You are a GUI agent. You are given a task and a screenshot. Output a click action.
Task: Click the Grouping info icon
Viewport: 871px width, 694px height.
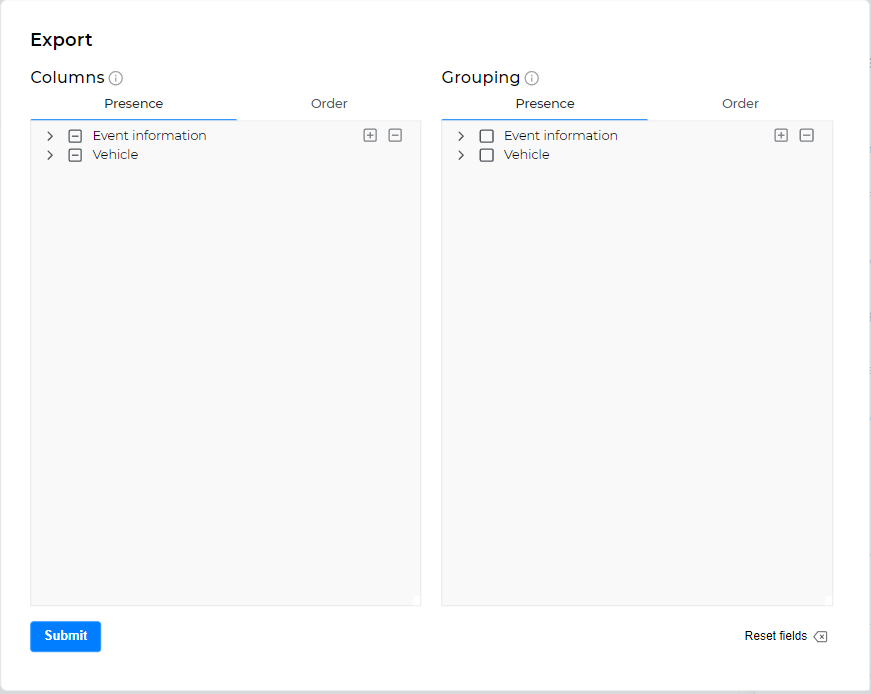pyautogui.click(x=532, y=78)
